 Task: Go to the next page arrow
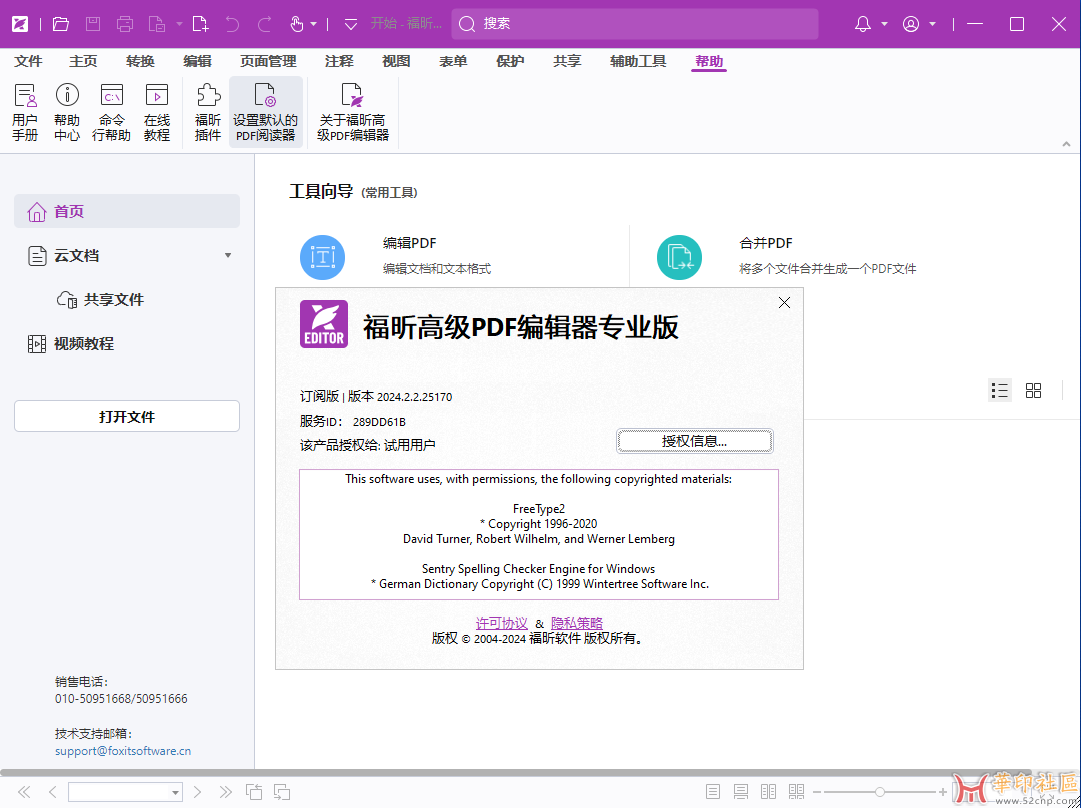tap(197, 791)
